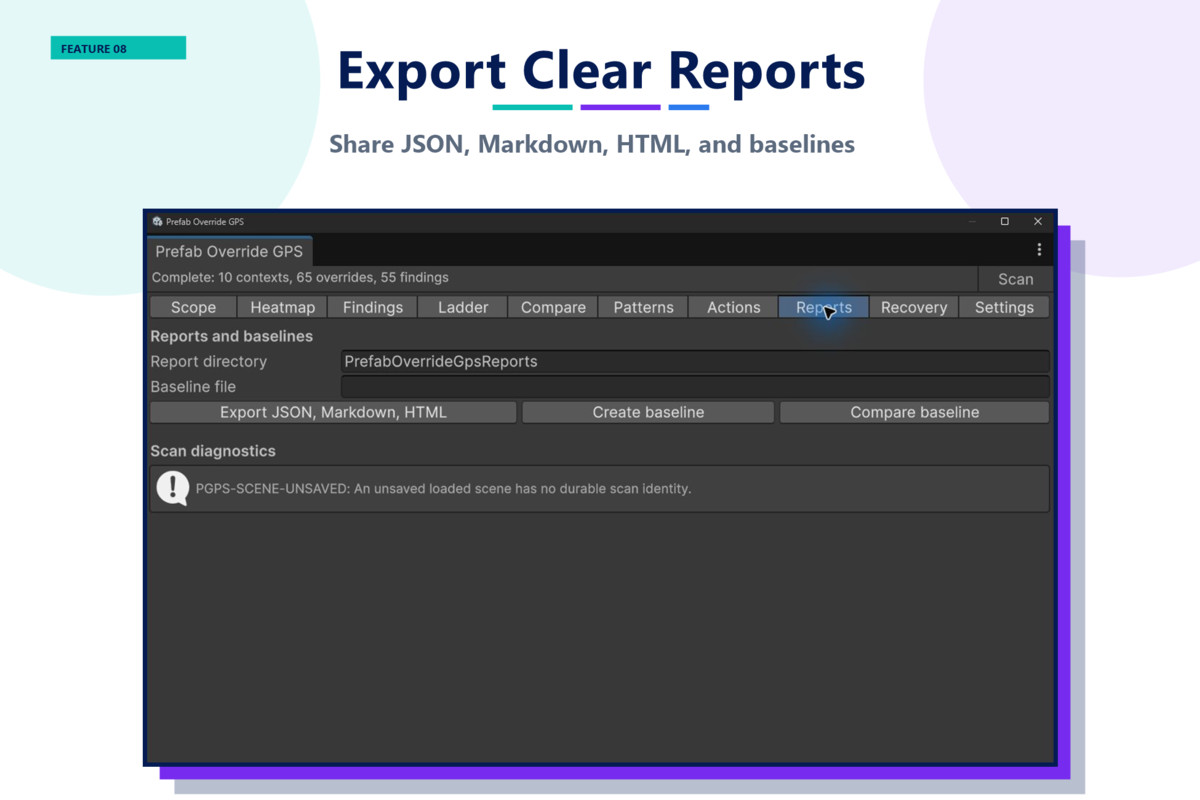Click the Compare baseline button
The height and width of the screenshot is (800, 1200).
[x=914, y=412]
